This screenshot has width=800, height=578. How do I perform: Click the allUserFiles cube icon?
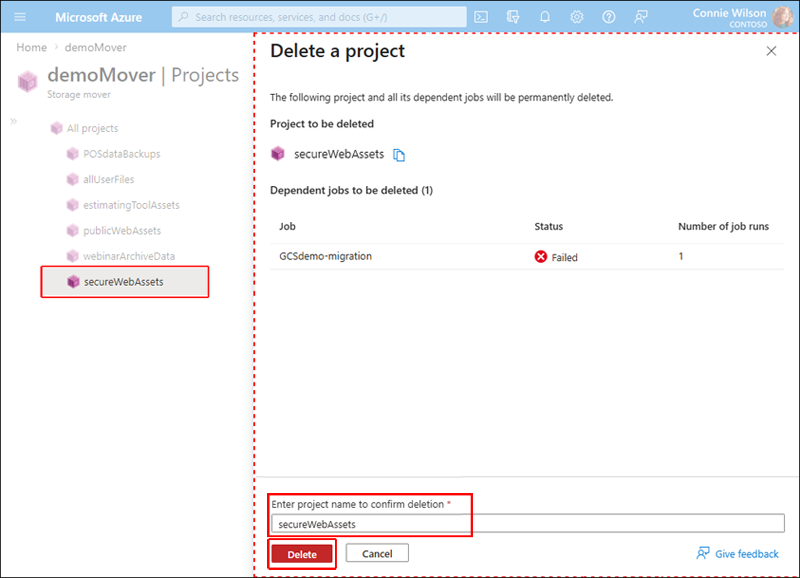point(72,179)
